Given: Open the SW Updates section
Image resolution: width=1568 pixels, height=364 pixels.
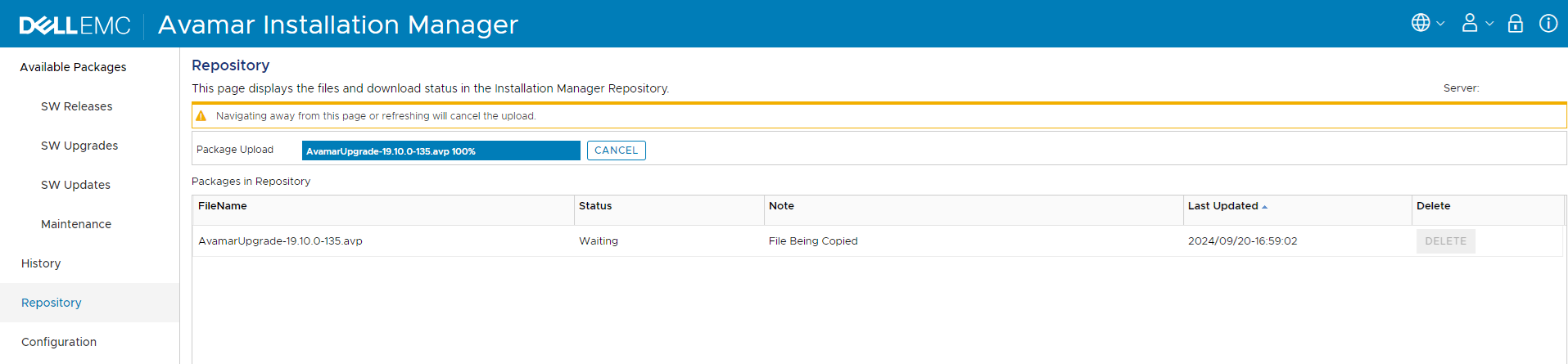Looking at the screenshot, I should (x=75, y=185).
